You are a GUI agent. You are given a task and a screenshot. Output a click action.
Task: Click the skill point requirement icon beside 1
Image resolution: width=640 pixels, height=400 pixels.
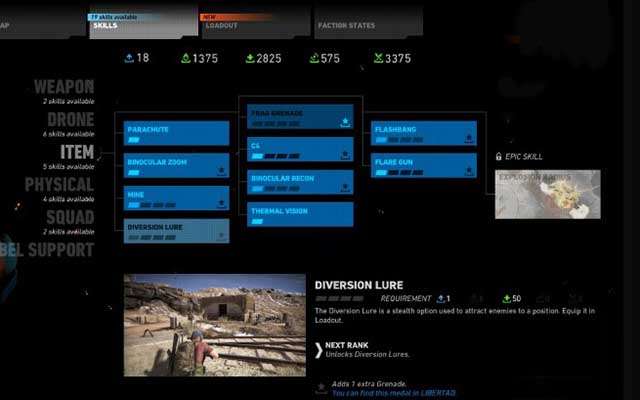[x=441, y=299]
